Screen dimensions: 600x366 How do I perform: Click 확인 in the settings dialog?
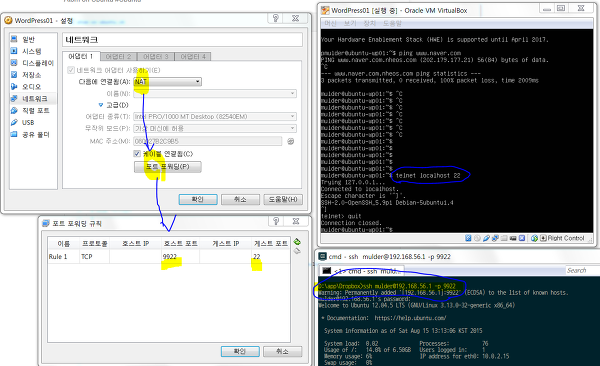pyautogui.click(x=198, y=199)
